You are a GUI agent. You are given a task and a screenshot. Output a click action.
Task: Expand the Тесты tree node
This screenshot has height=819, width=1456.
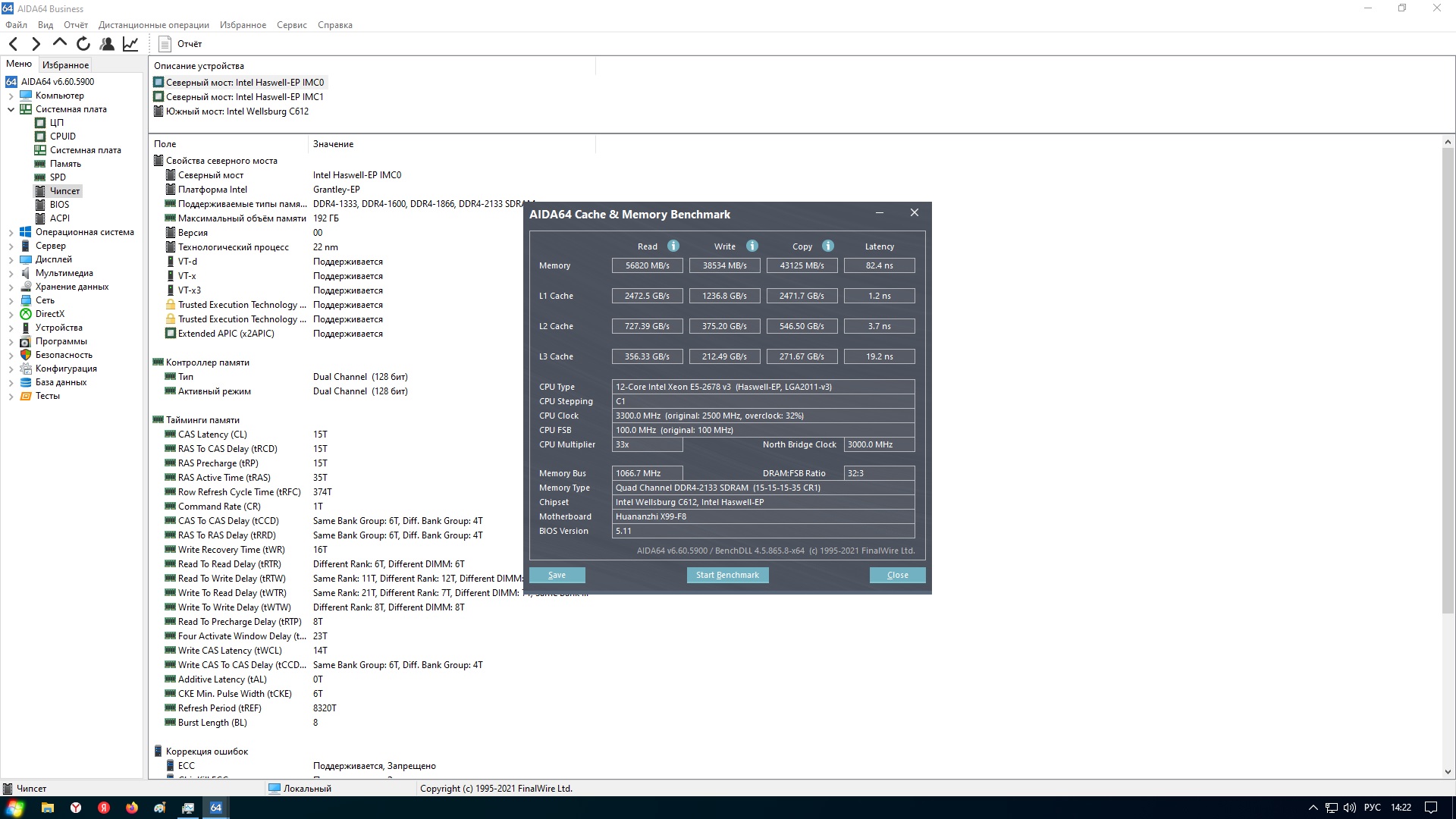coord(11,397)
